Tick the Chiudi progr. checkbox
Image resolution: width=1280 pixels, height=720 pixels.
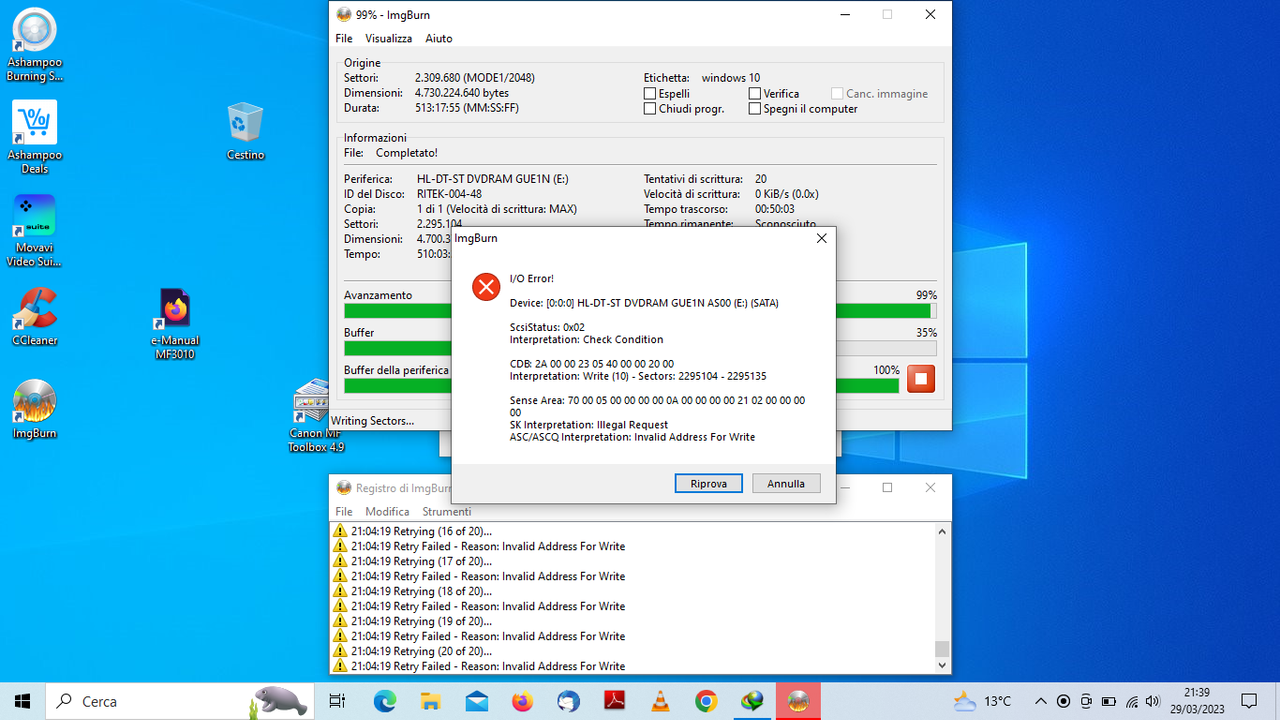tap(650, 109)
